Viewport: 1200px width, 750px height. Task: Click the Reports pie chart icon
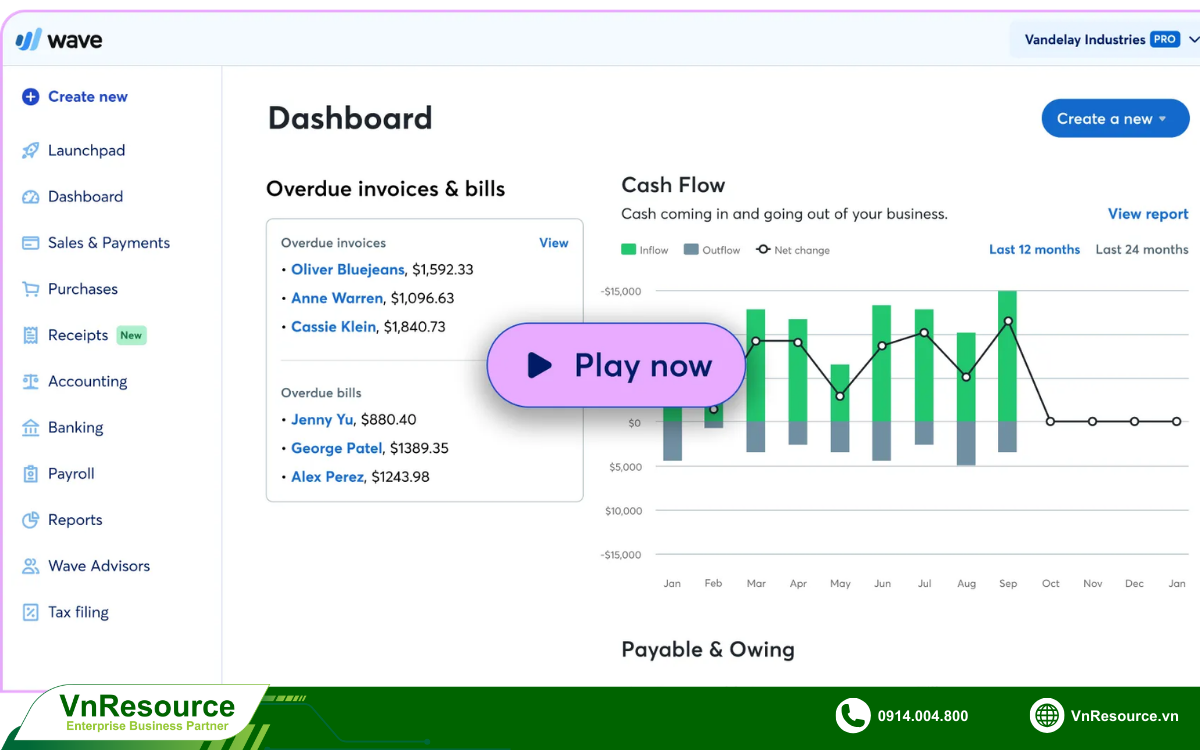tap(30, 520)
